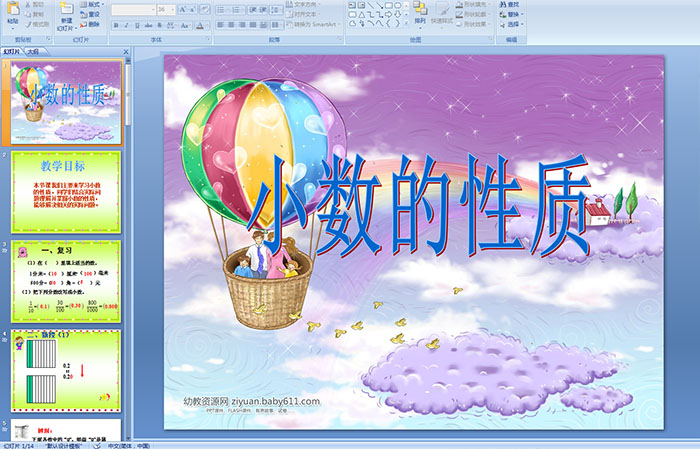
Task: Select the Rectangle shape in gallery
Action: coord(388,5)
